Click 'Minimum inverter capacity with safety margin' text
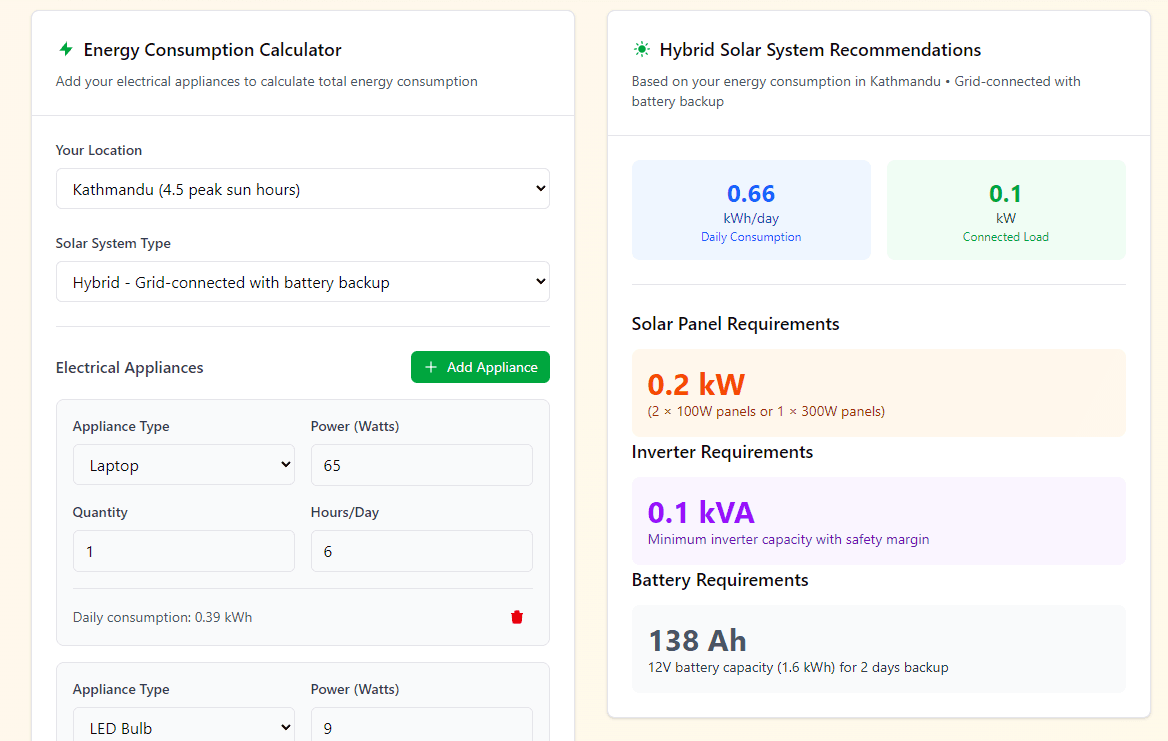The image size is (1168, 741). (788, 539)
